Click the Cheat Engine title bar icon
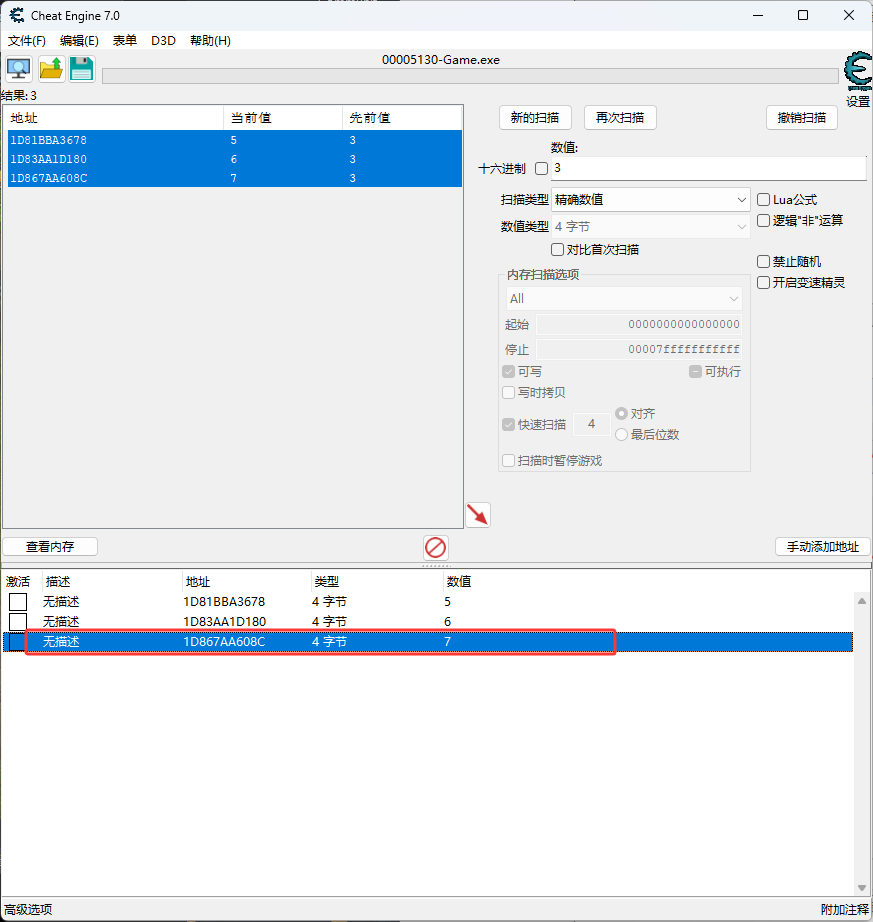This screenshot has width=873, height=922. (16, 15)
